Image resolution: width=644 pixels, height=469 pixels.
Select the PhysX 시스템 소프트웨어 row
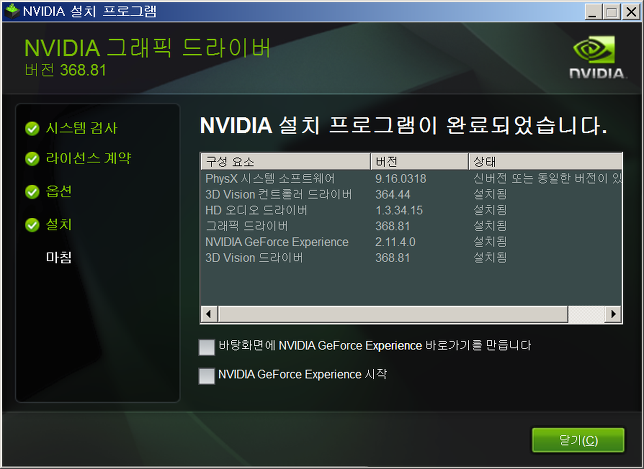click(411, 179)
